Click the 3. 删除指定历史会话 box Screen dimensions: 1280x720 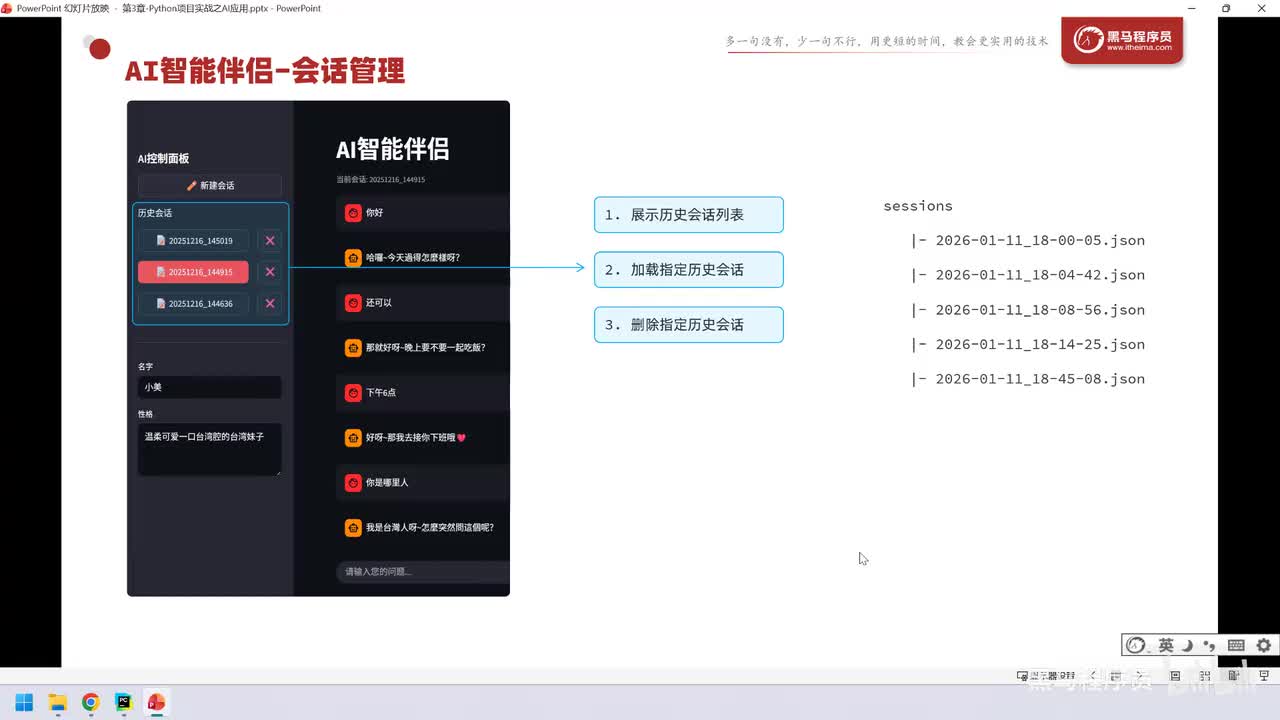point(689,325)
